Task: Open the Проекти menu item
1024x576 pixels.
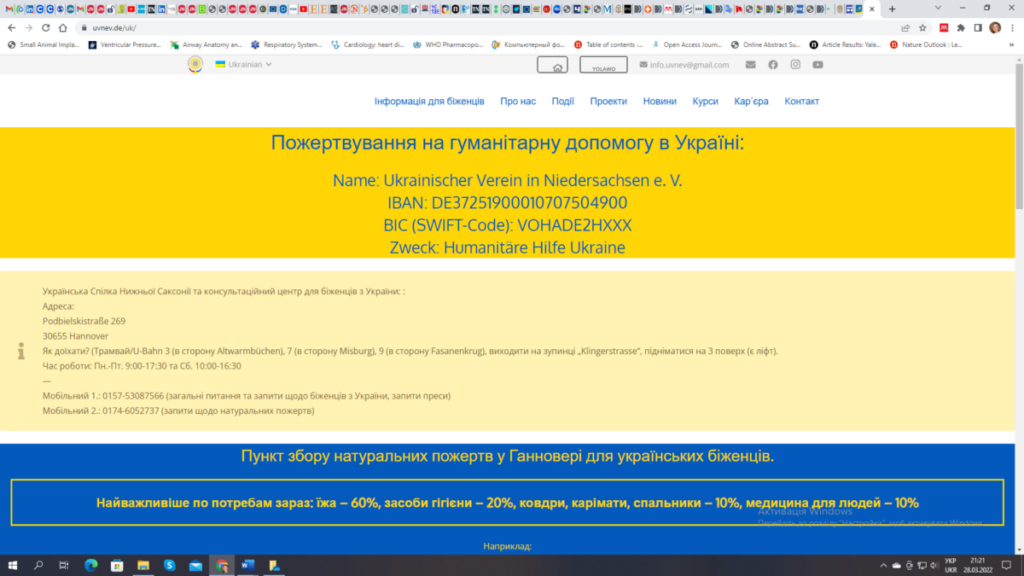Action: [608, 102]
